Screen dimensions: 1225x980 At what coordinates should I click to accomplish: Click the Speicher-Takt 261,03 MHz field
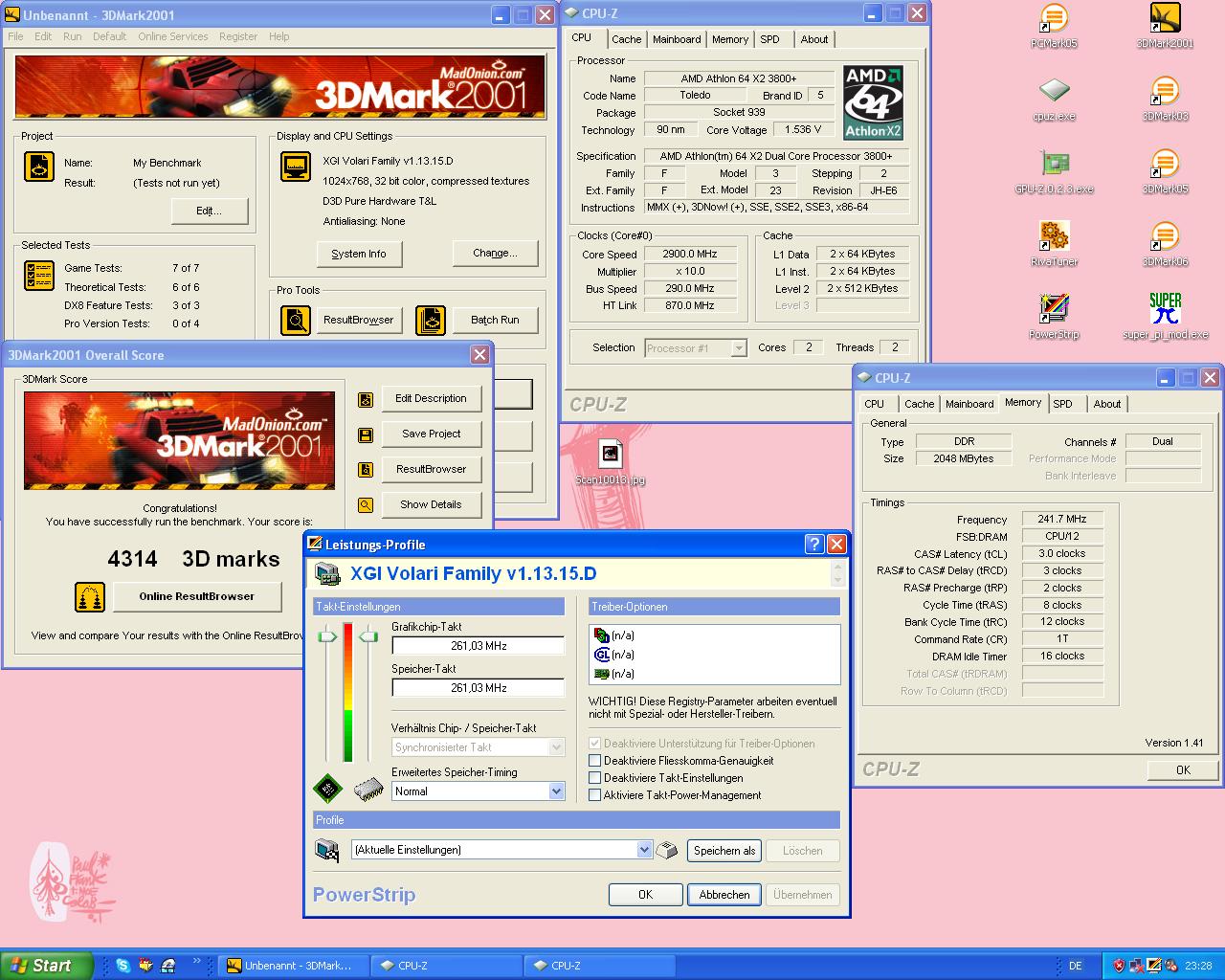[478, 688]
